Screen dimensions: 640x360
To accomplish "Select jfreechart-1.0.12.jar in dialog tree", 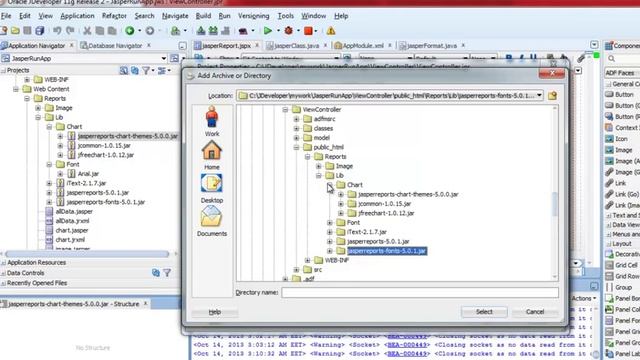I will (386, 213).
